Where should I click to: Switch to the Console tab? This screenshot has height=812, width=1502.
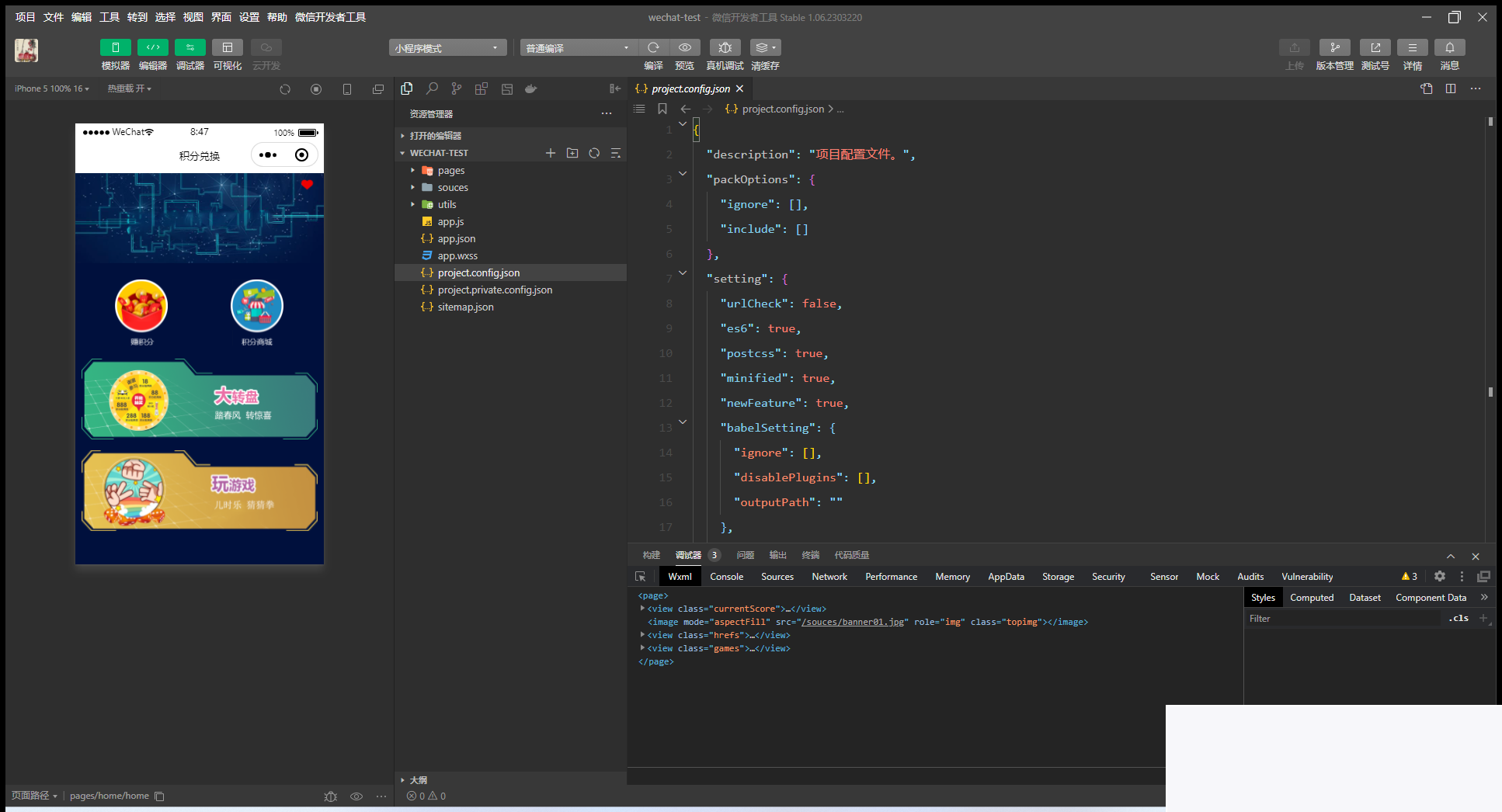click(x=726, y=577)
